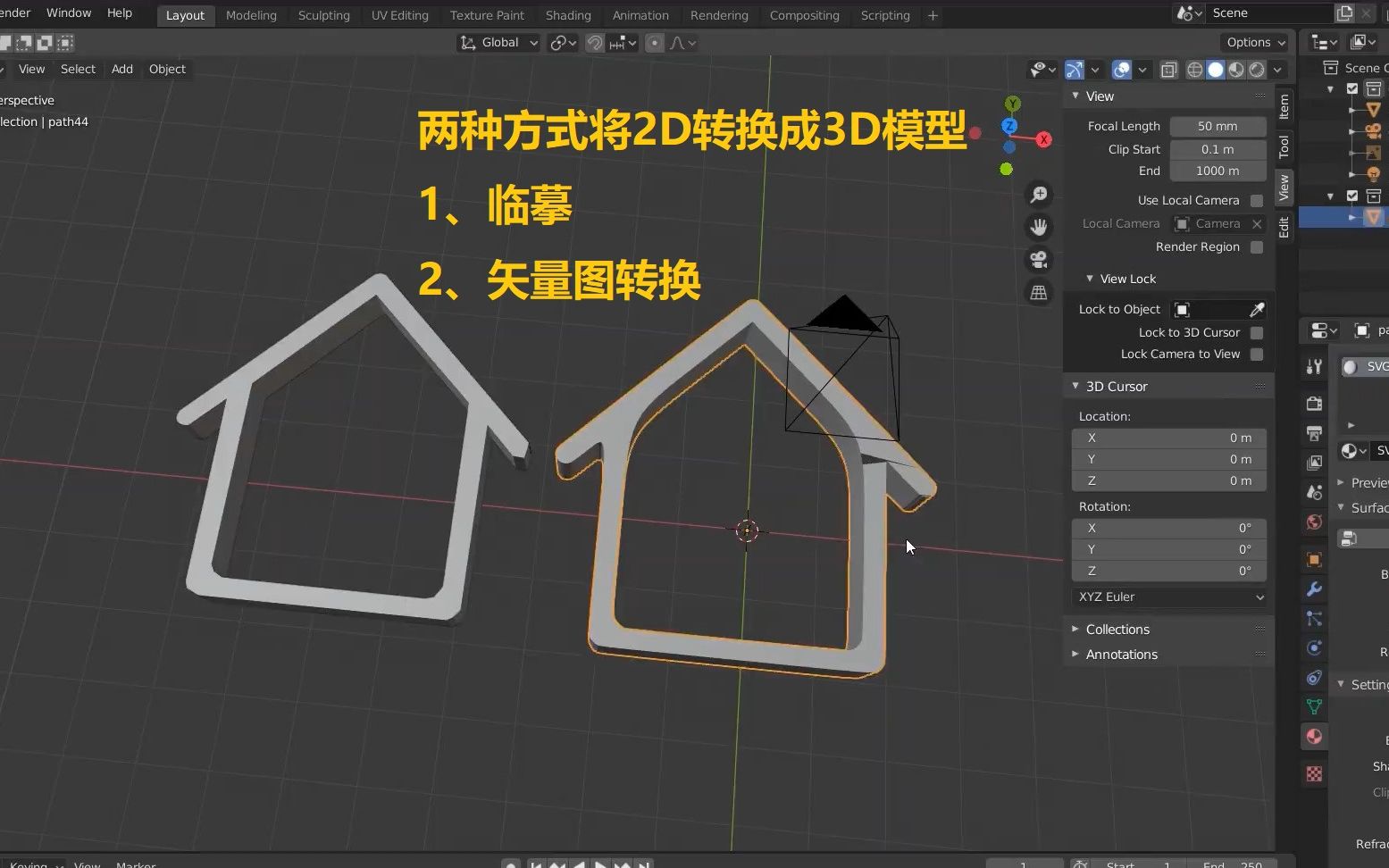Switch viewport to Rendered shading mode
The height and width of the screenshot is (868, 1389).
1256,70
